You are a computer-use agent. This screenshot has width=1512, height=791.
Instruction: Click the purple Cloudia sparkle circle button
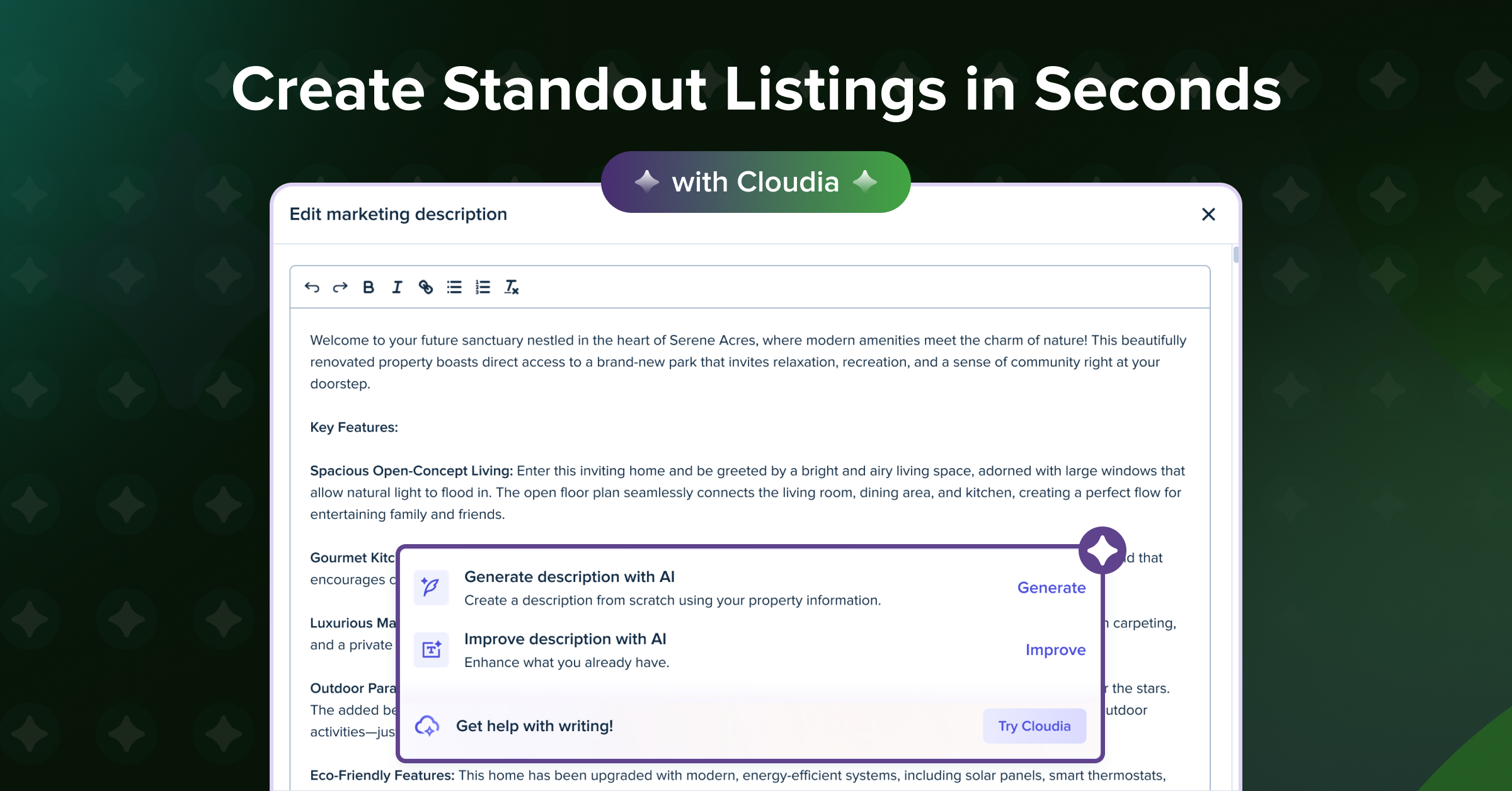point(1102,550)
